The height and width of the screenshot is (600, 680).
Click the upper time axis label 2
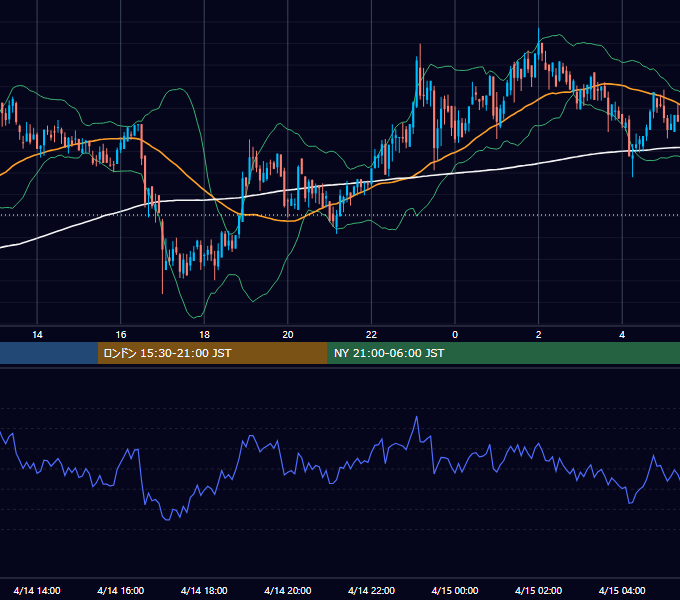pyautogui.click(x=539, y=335)
